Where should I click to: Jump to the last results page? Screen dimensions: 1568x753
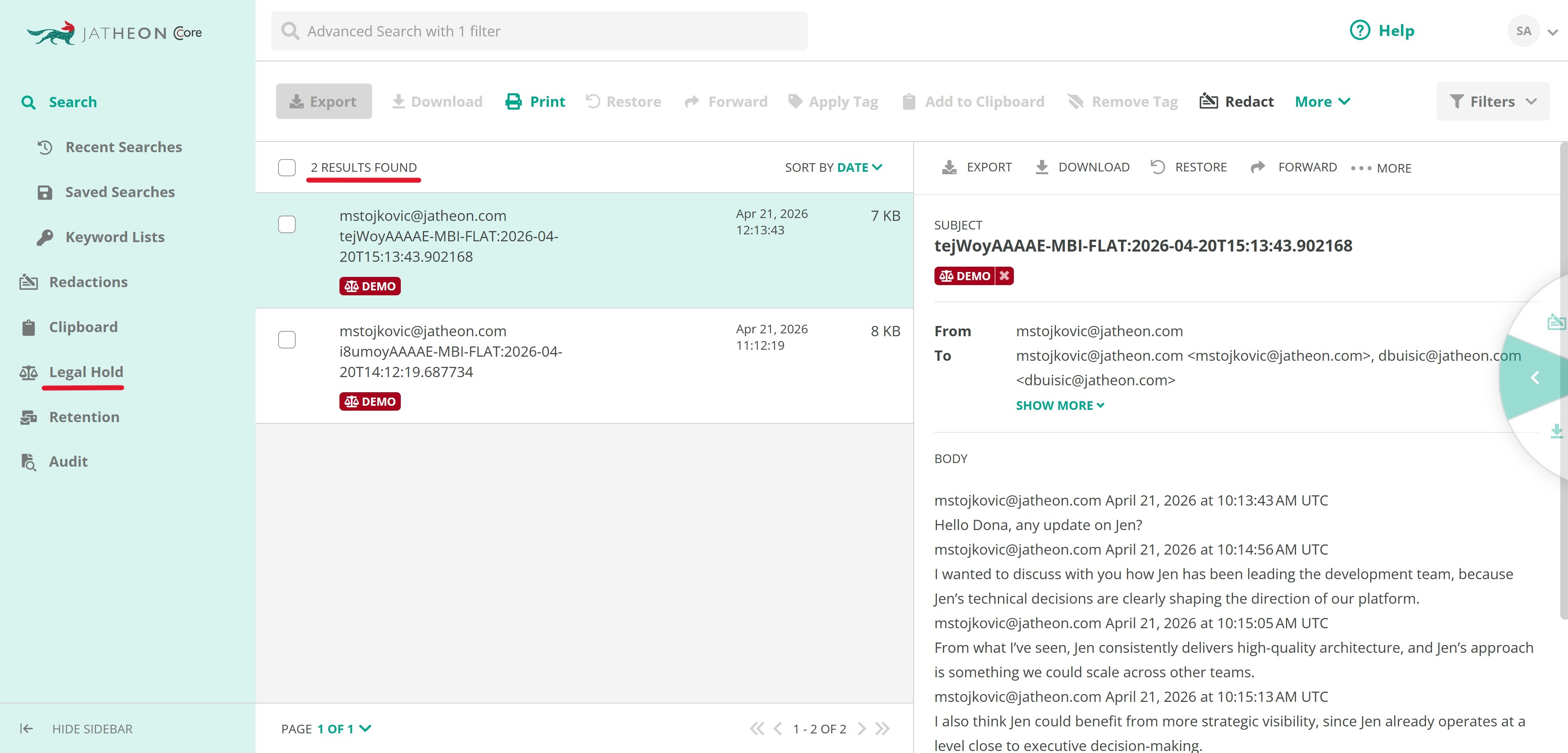point(882,728)
